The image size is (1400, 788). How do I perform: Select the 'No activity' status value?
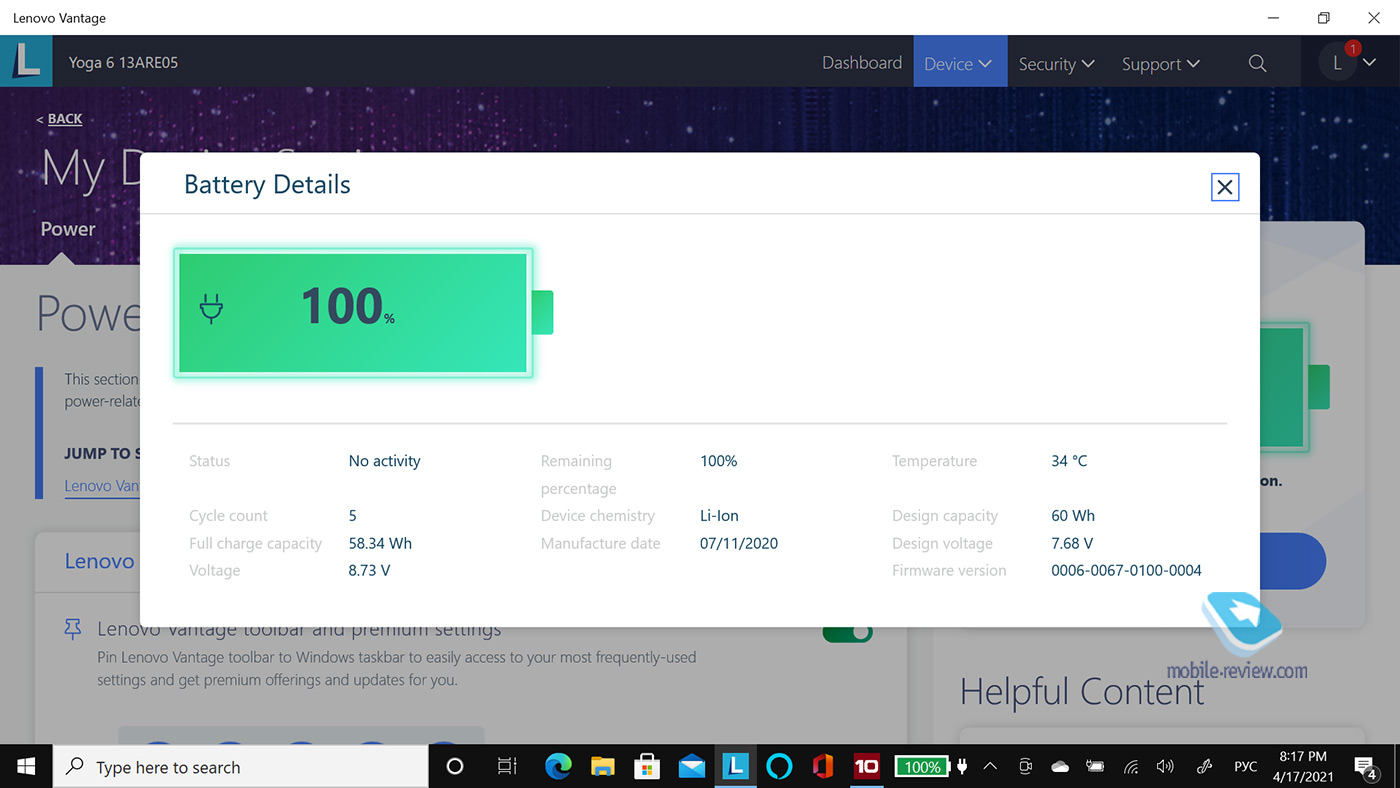coord(384,461)
